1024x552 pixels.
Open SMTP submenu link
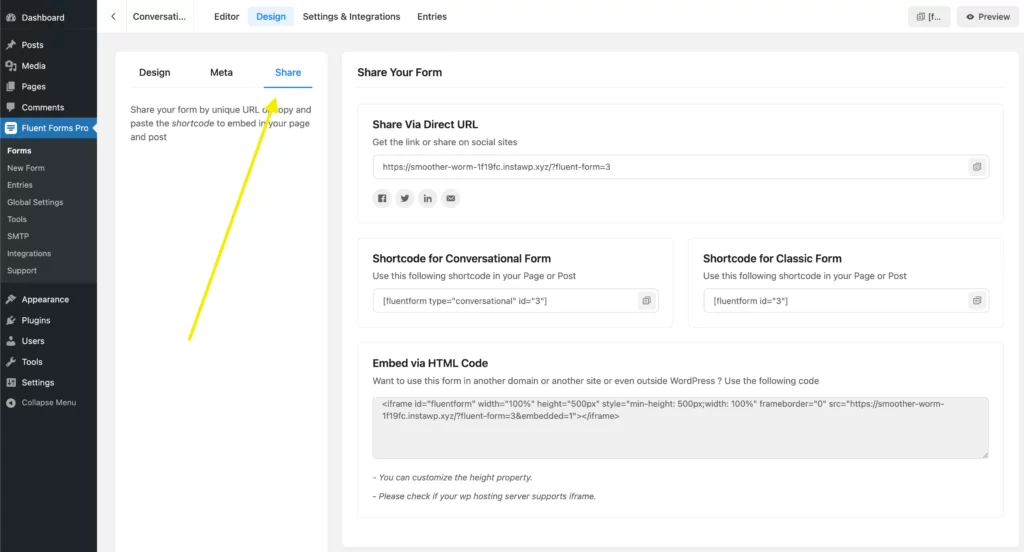tap(18, 236)
